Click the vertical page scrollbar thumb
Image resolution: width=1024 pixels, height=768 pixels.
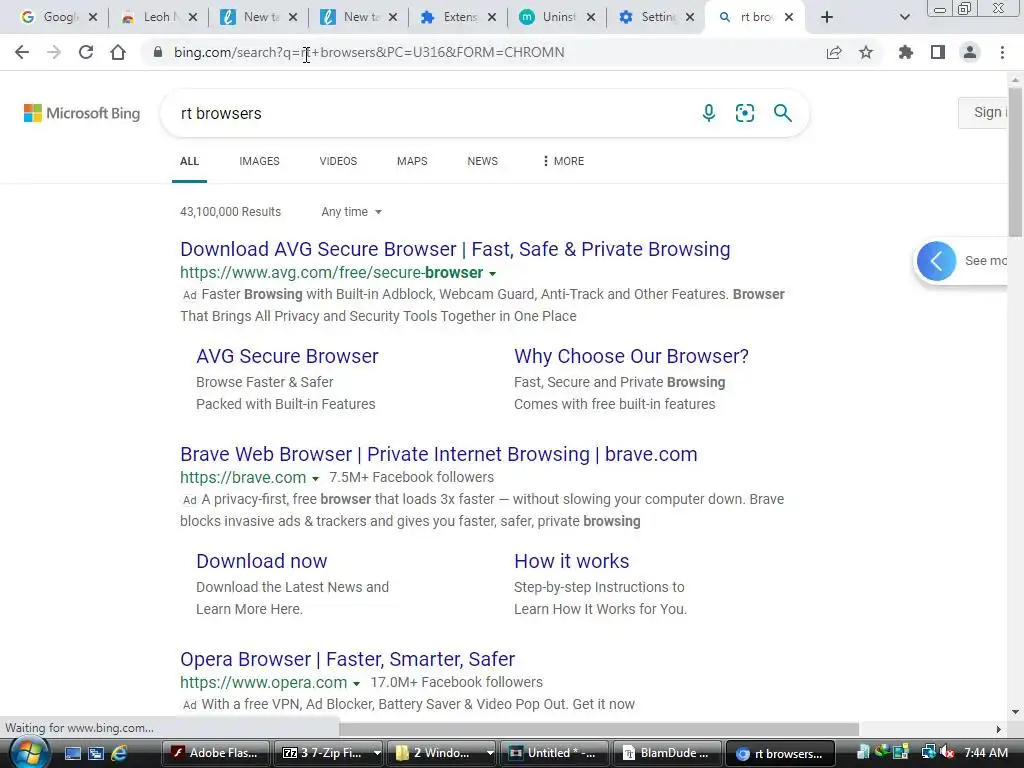(1015, 163)
